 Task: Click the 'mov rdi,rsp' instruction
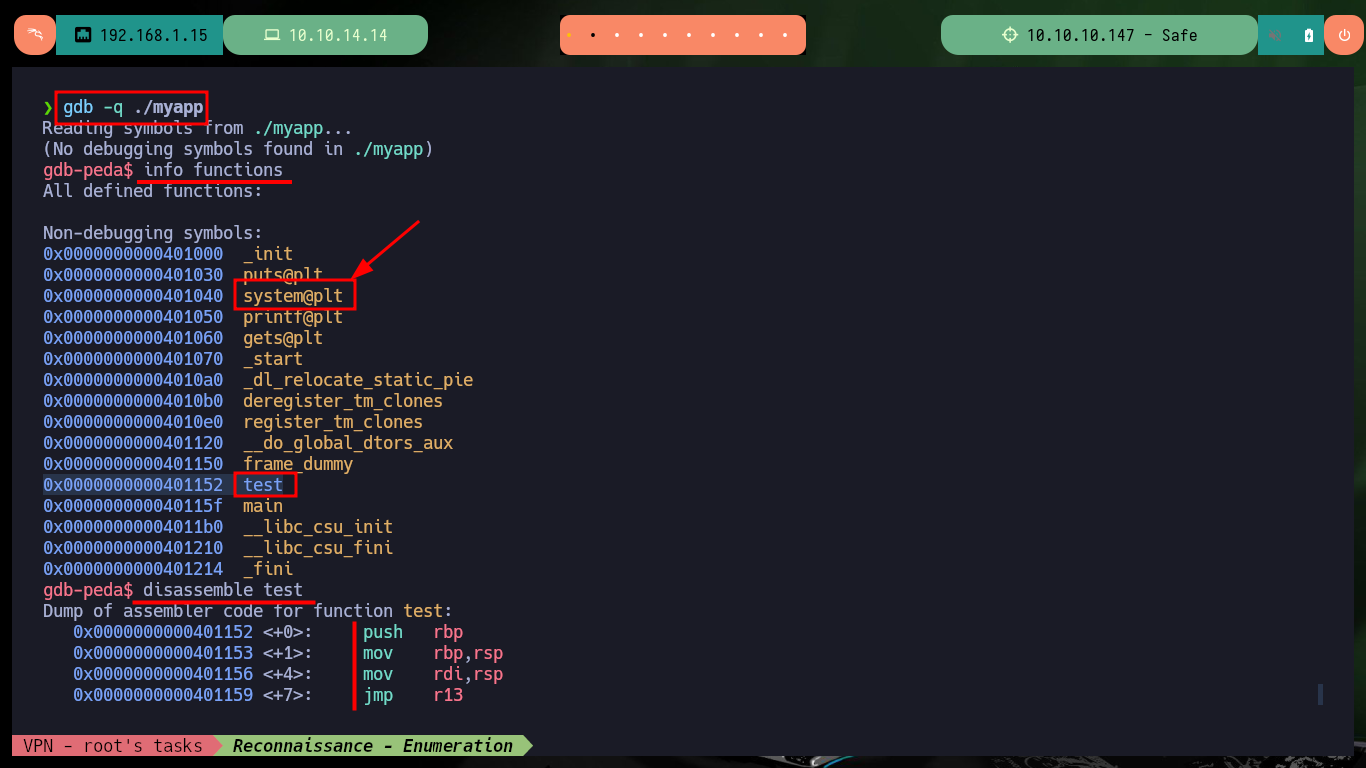tap(433, 674)
